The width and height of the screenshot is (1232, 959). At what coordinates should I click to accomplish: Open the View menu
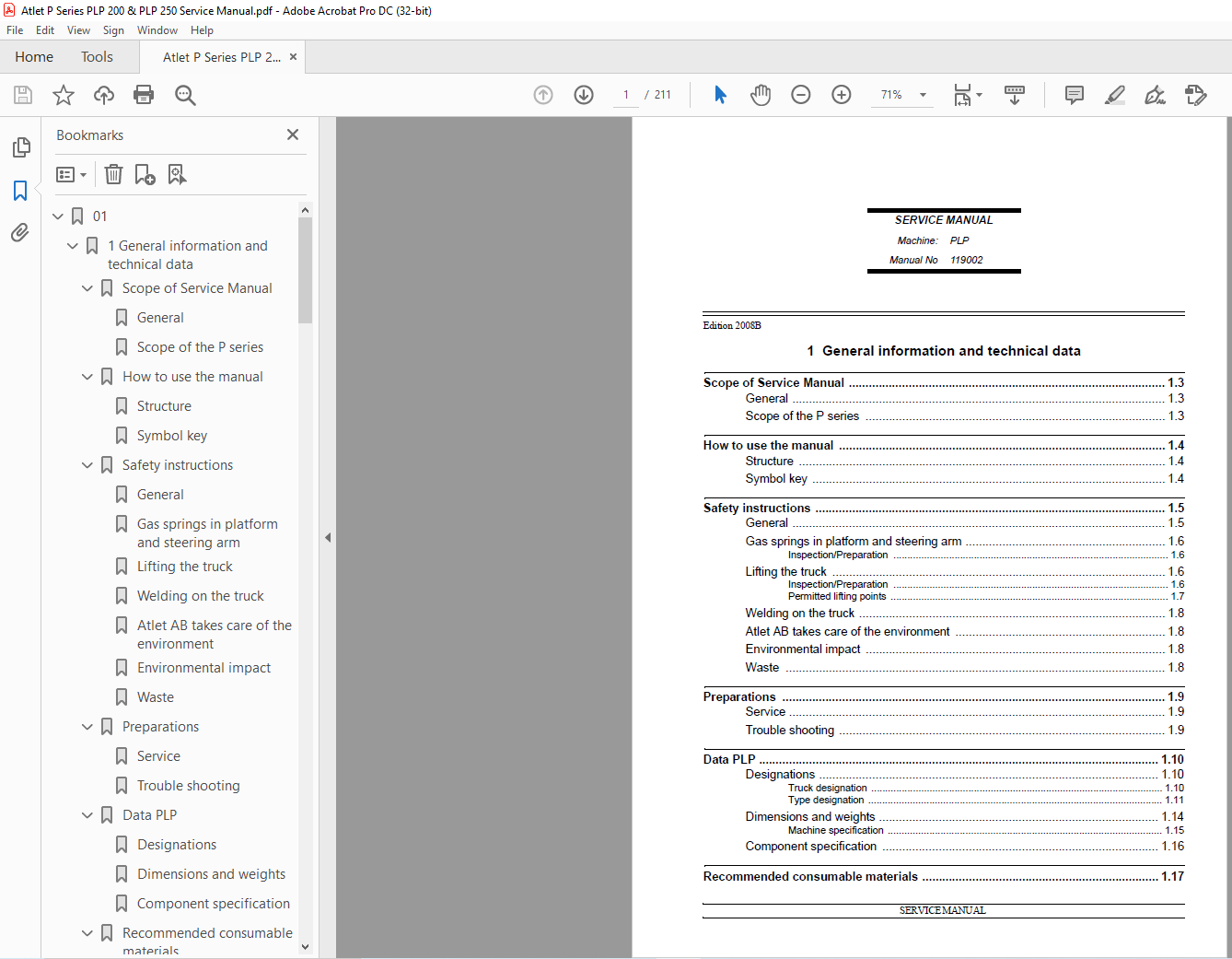click(78, 30)
